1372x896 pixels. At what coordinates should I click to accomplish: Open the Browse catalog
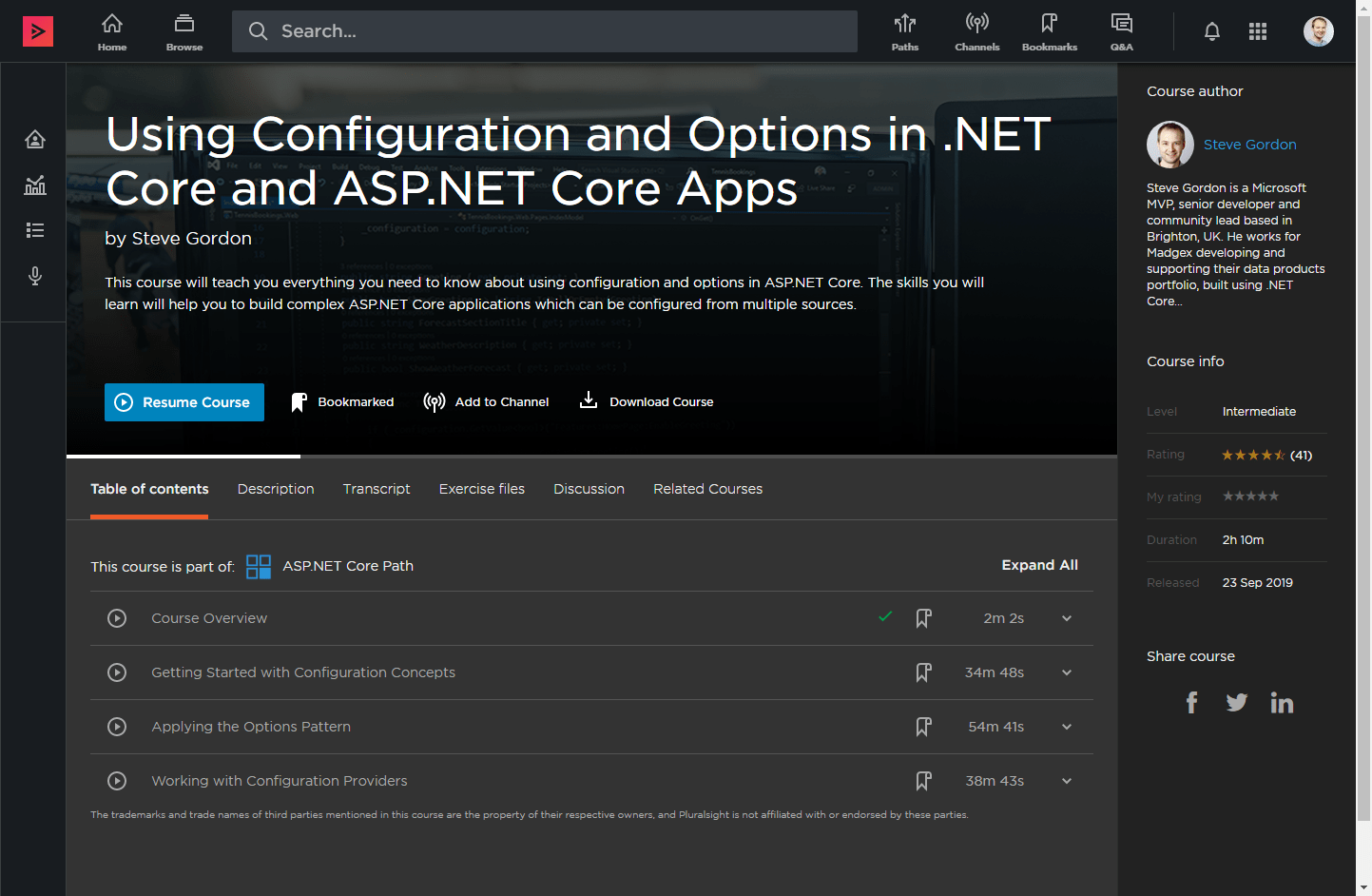pos(184,30)
